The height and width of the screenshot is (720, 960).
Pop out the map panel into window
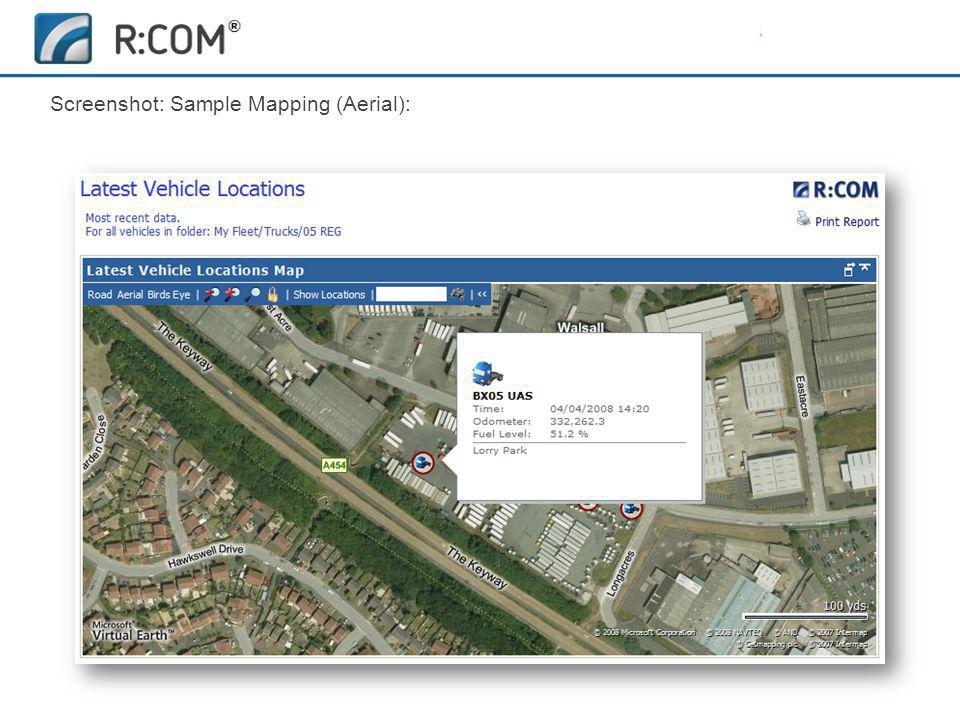[x=849, y=269]
